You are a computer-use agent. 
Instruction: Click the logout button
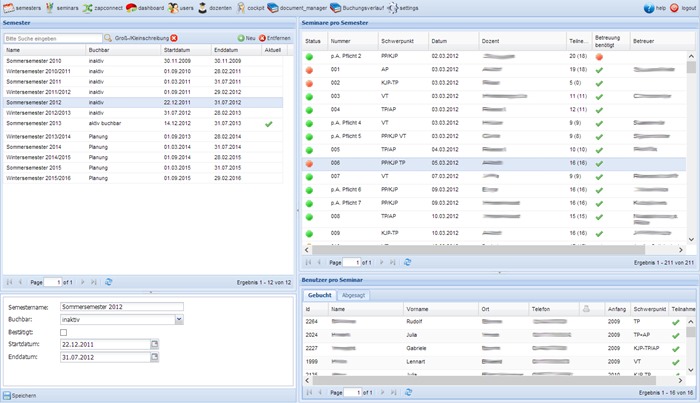point(683,8)
